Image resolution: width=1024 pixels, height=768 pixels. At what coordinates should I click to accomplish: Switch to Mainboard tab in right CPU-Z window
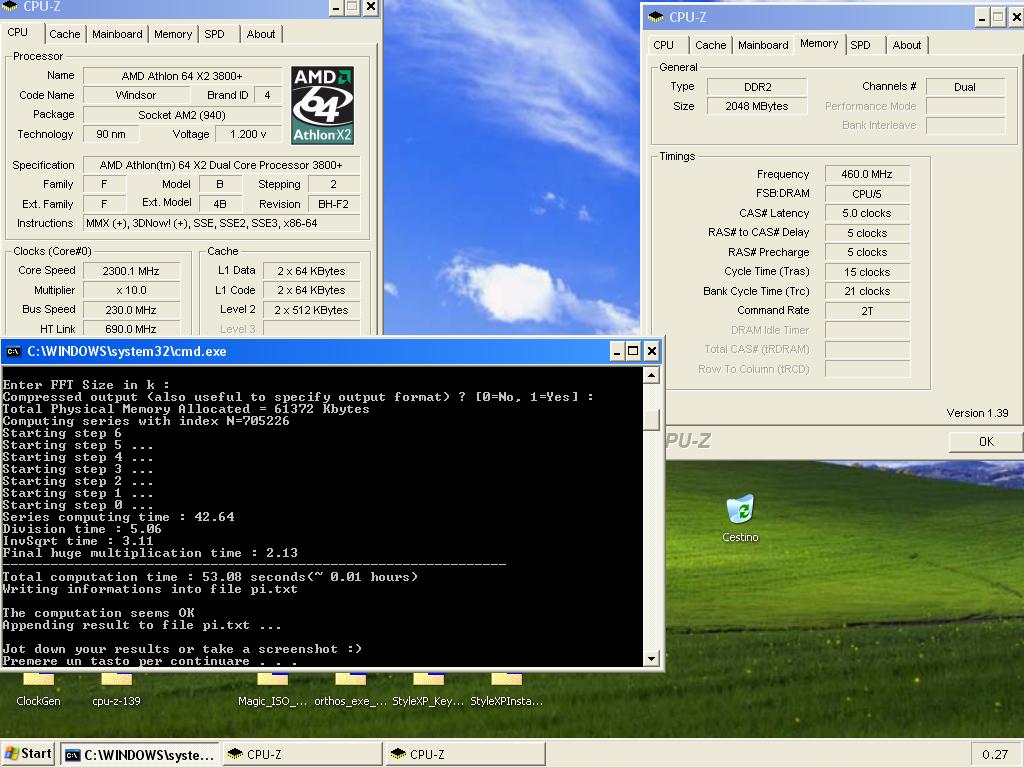(x=763, y=45)
